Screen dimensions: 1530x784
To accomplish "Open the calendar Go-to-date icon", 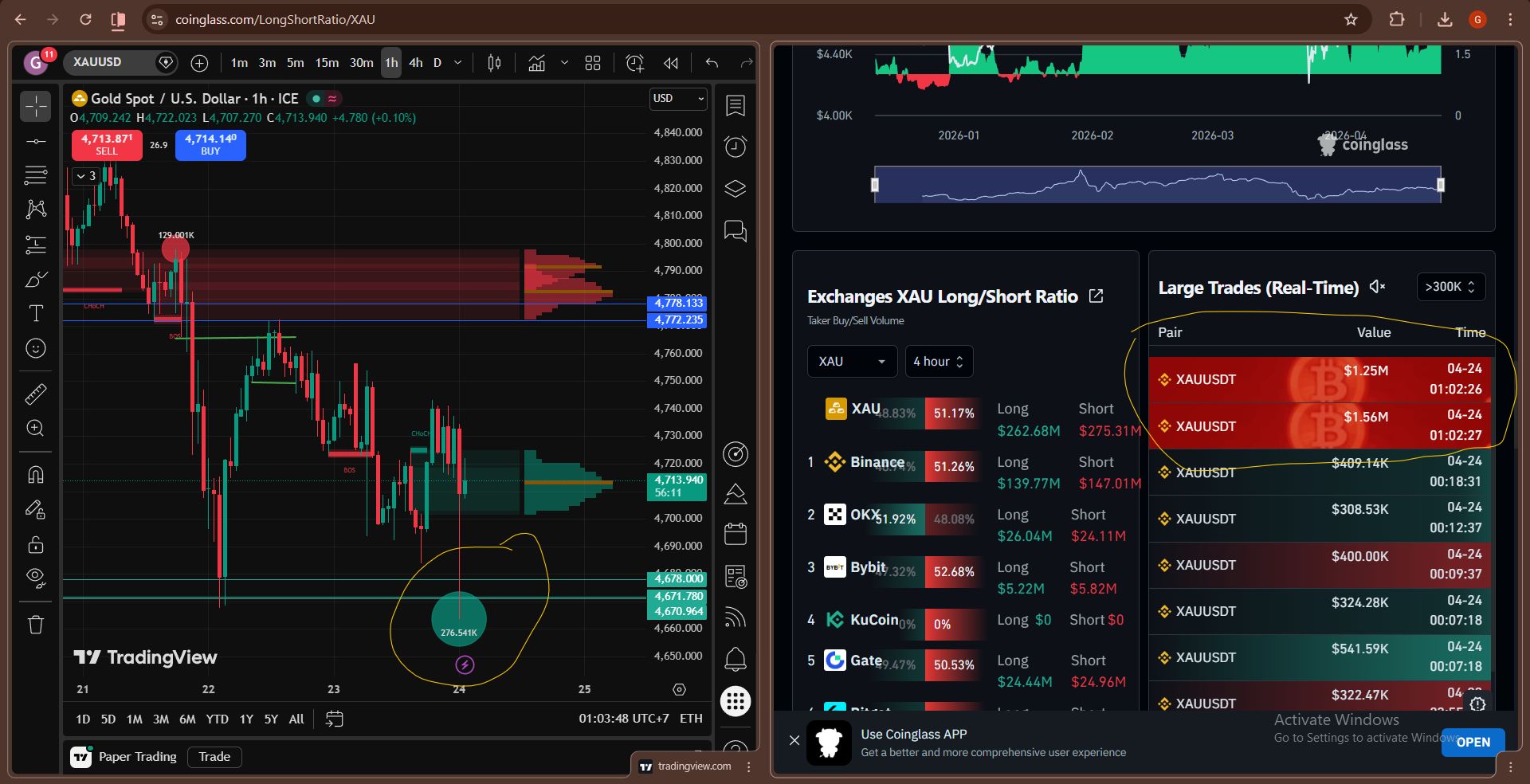I will click(x=335, y=719).
